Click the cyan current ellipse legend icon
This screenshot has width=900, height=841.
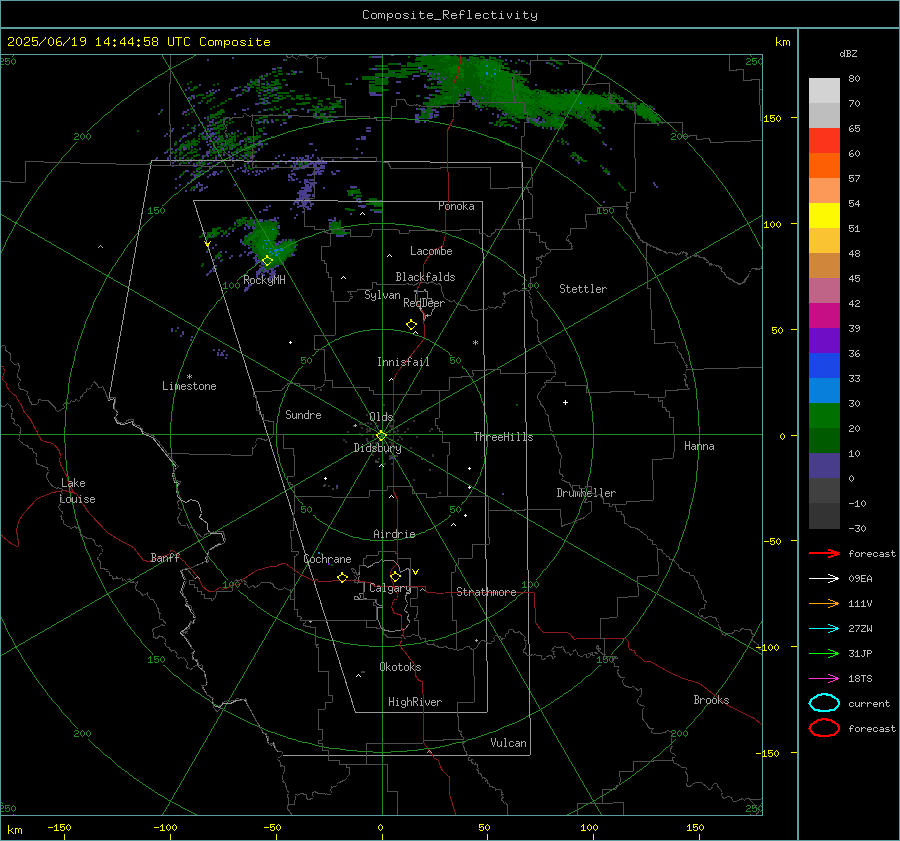824,703
